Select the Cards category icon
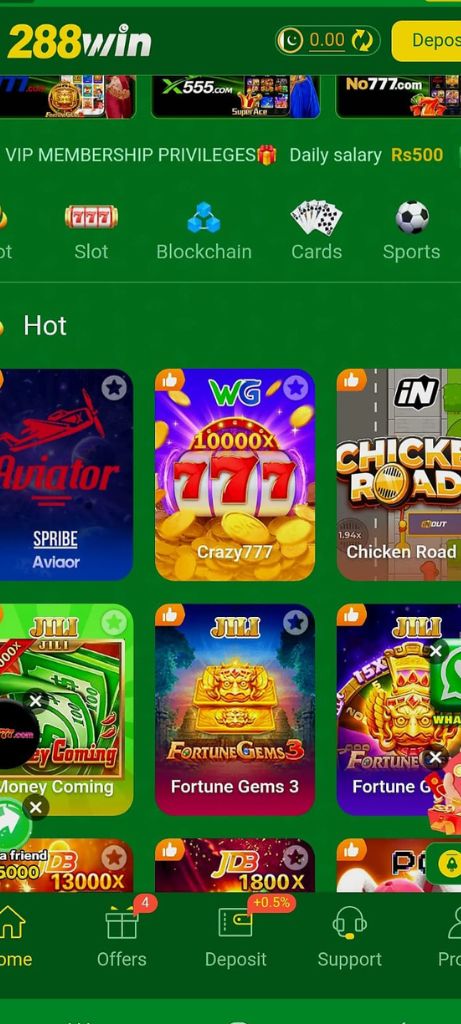The height and width of the screenshot is (1024, 461). click(x=316, y=217)
